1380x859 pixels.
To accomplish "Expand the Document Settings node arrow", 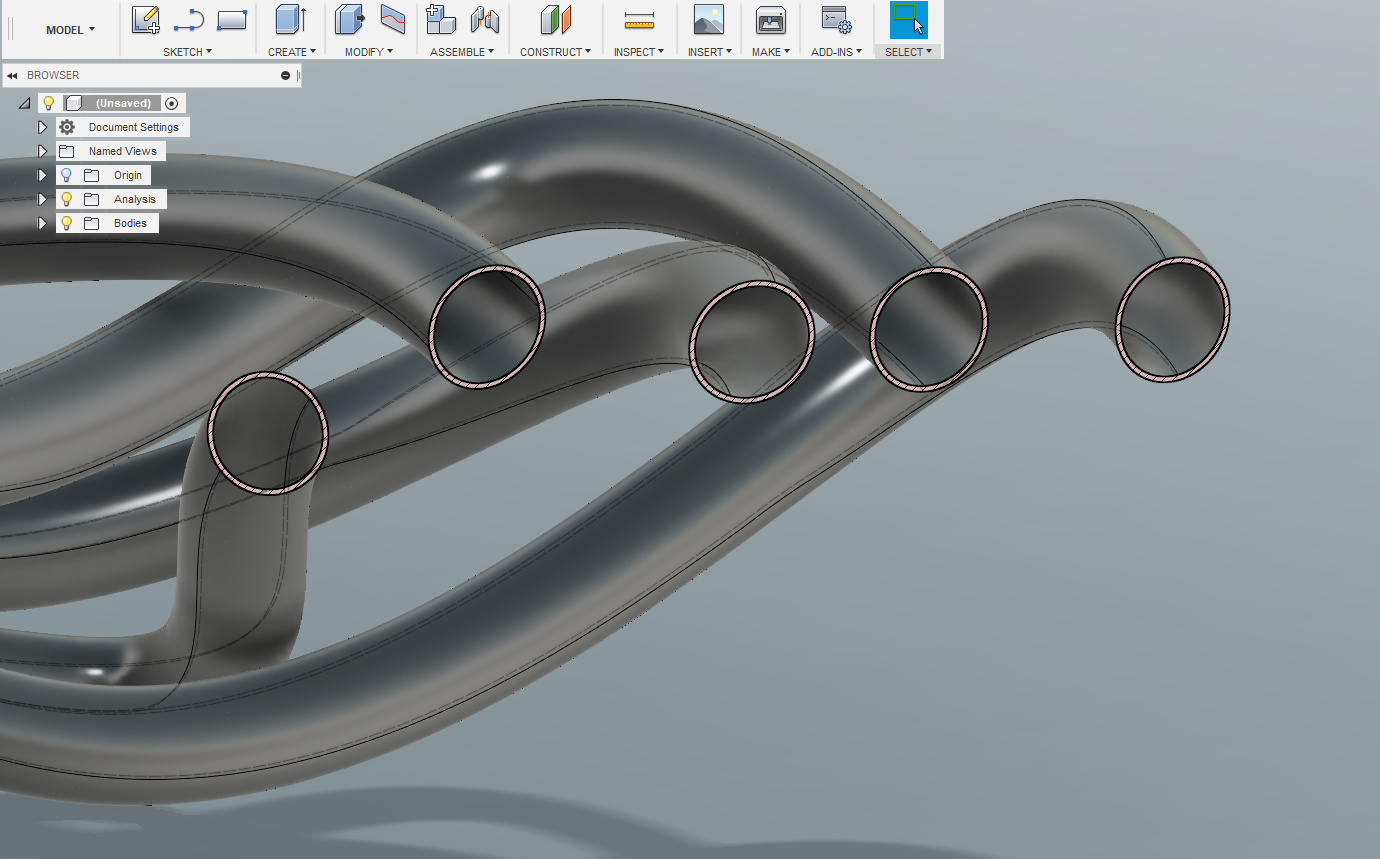I will pyautogui.click(x=42, y=127).
